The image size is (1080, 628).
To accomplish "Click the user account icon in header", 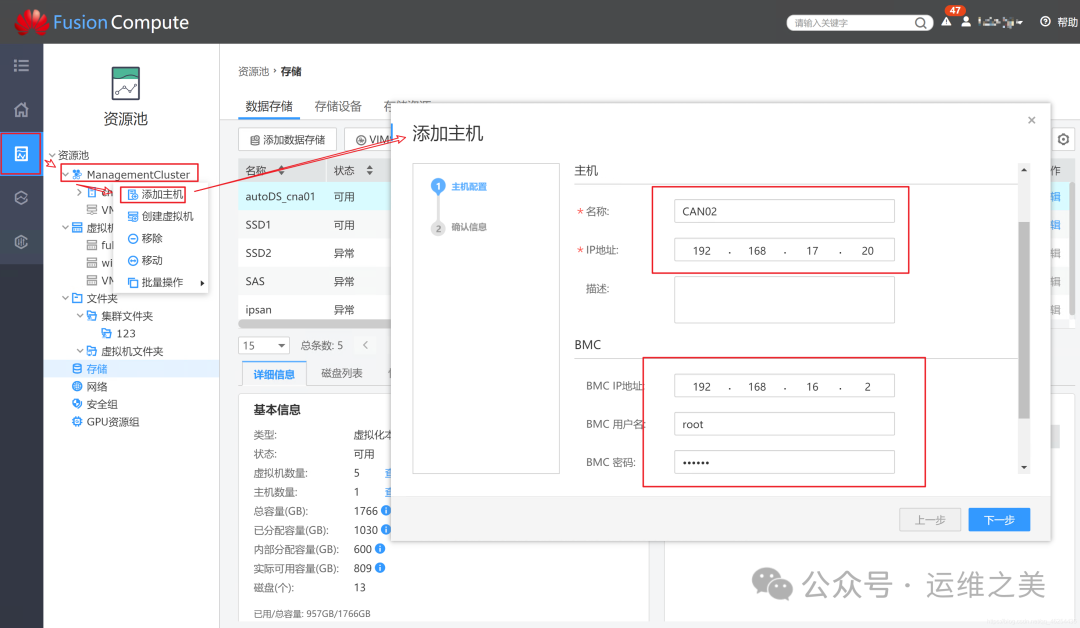I will (x=966, y=22).
